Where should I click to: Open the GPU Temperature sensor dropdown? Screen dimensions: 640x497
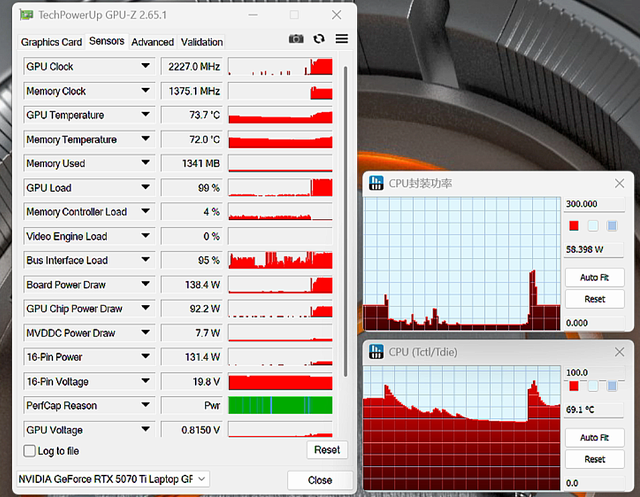pos(145,115)
